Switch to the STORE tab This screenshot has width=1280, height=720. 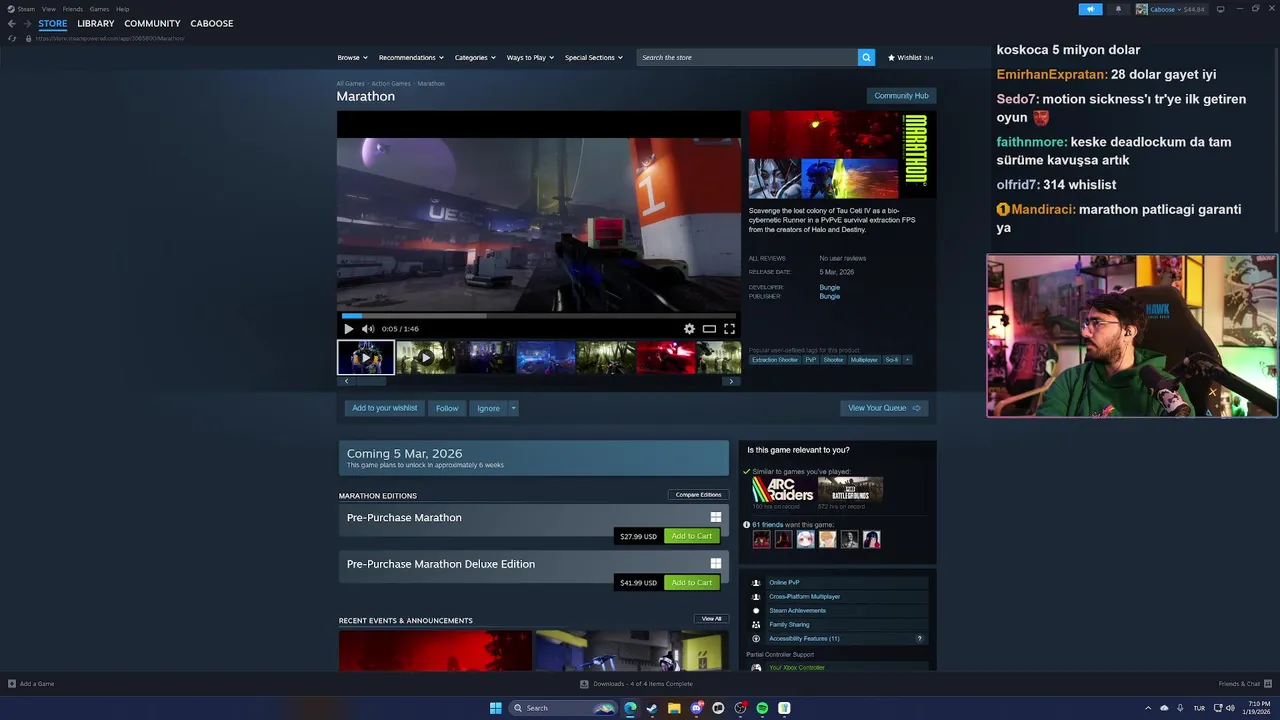coord(53,23)
